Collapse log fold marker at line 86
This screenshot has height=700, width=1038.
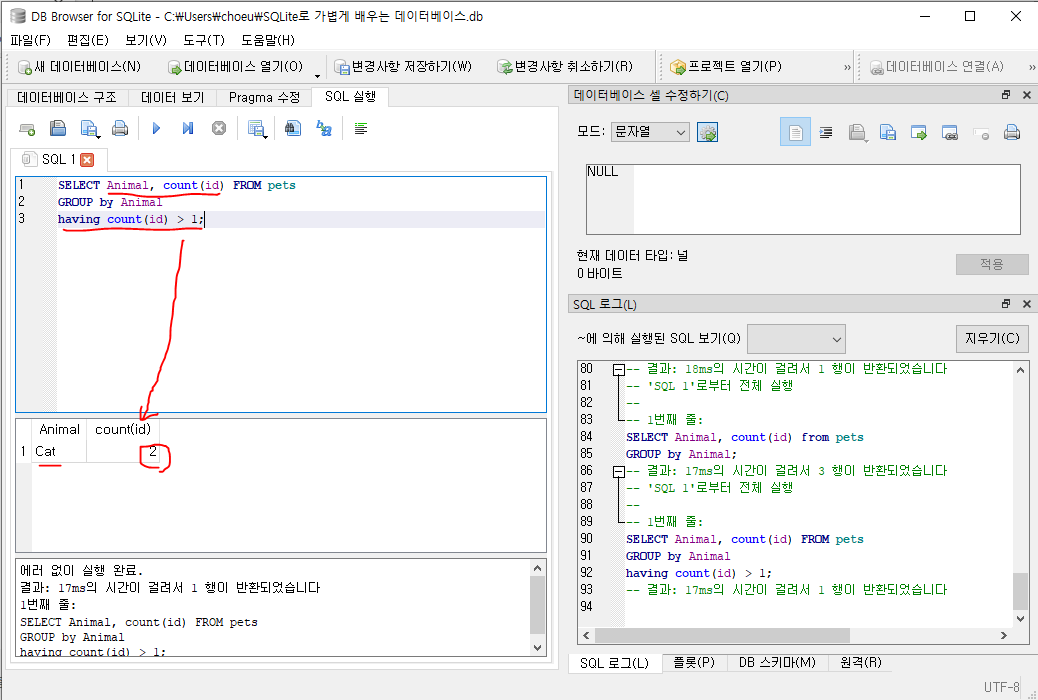(x=618, y=472)
